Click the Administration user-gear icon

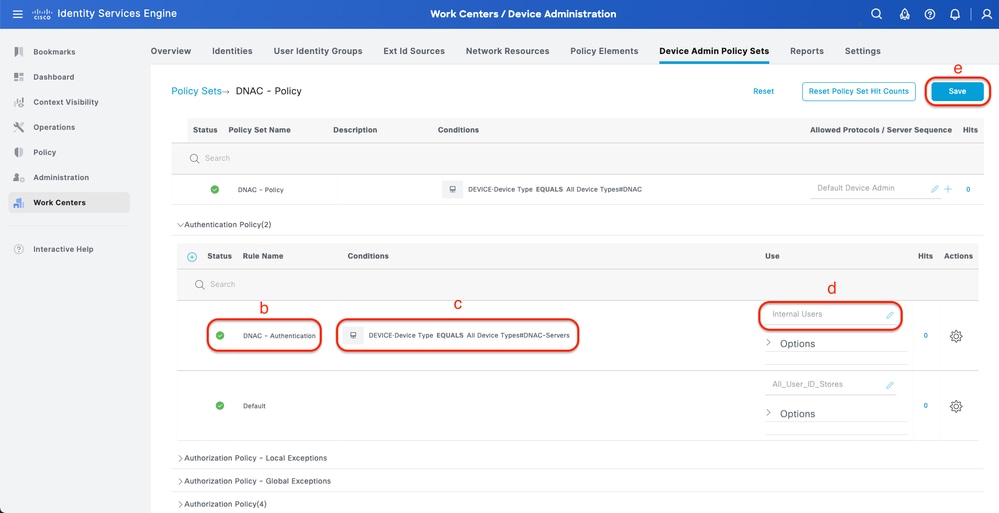click(x=18, y=177)
